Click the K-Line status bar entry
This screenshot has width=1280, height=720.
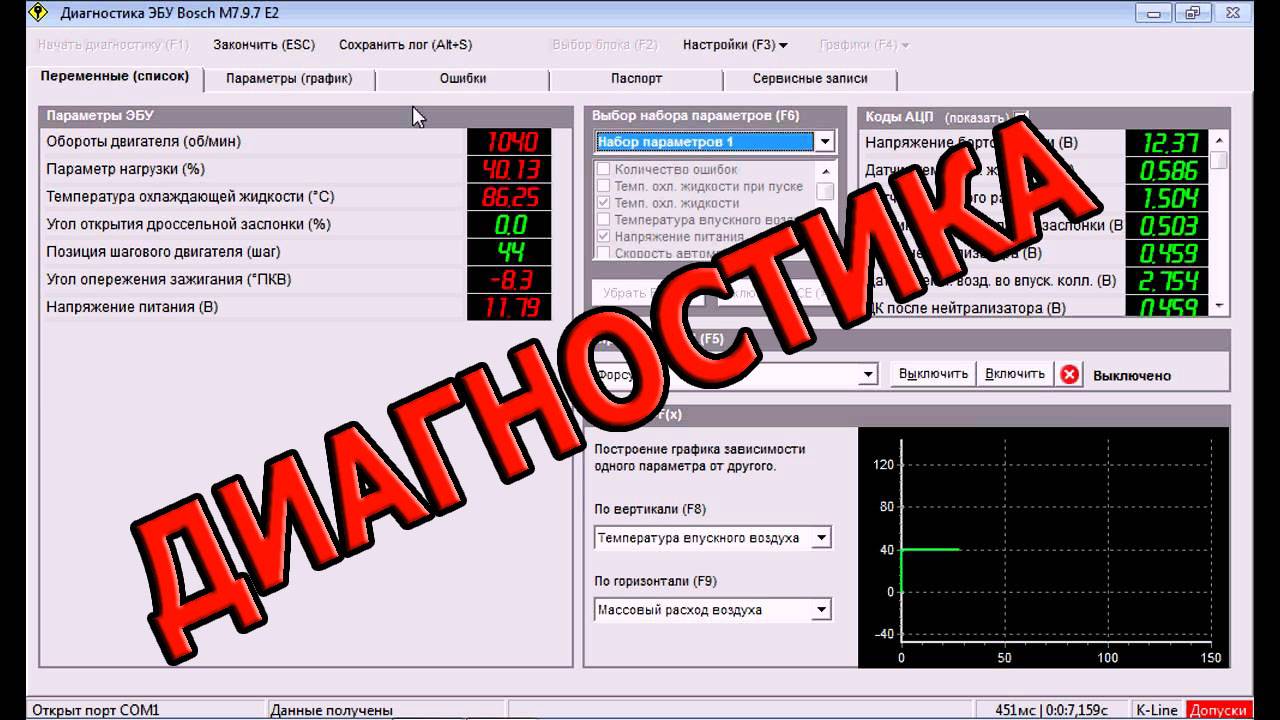(1157, 710)
